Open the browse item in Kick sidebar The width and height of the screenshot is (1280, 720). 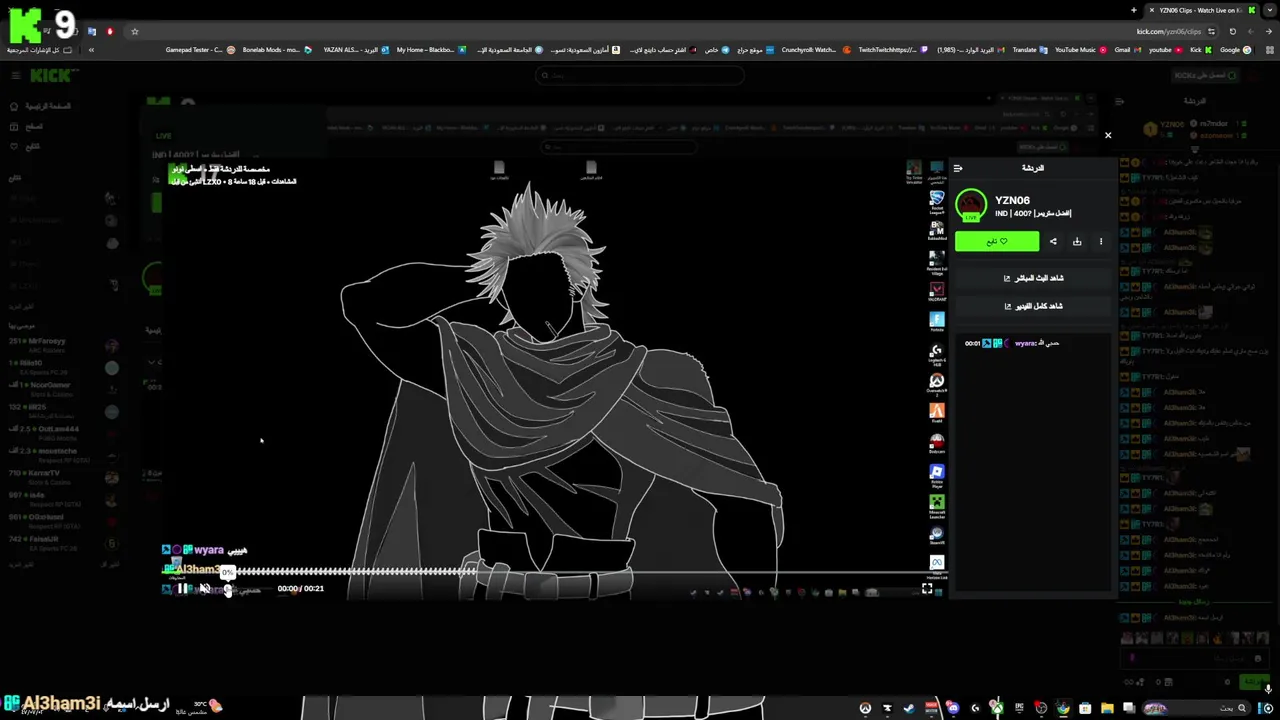pos(25,126)
